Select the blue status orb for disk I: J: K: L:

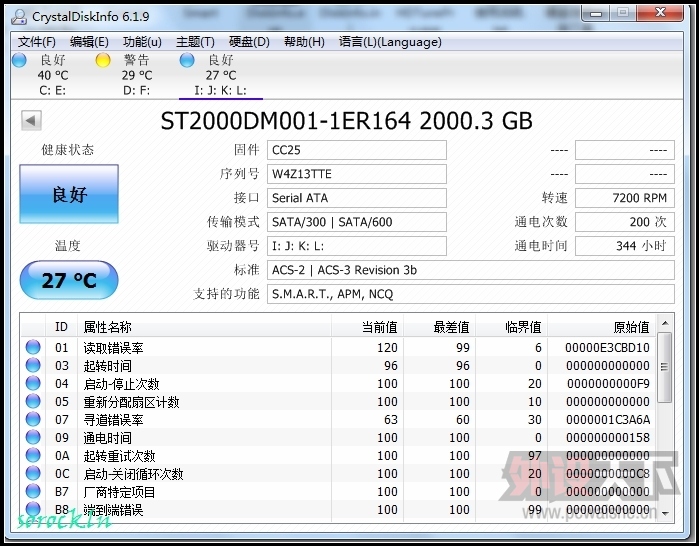pos(187,60)
